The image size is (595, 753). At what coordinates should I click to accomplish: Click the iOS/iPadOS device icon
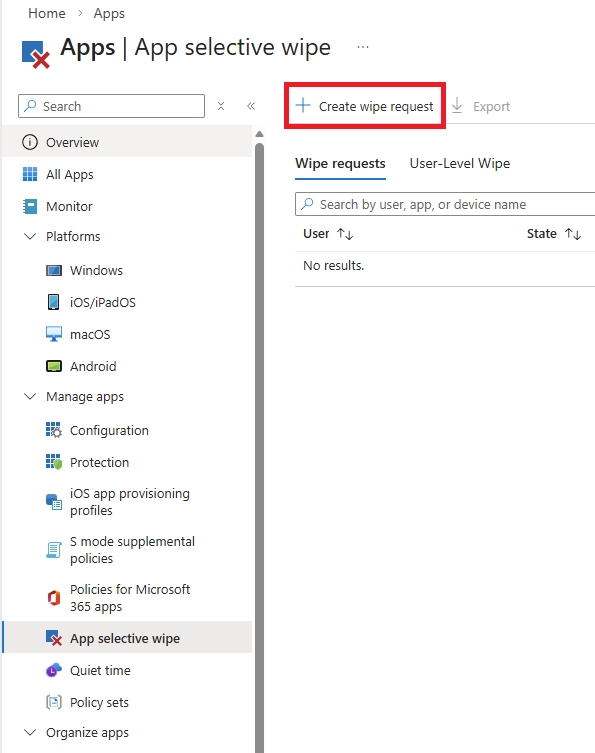(54, 302)
